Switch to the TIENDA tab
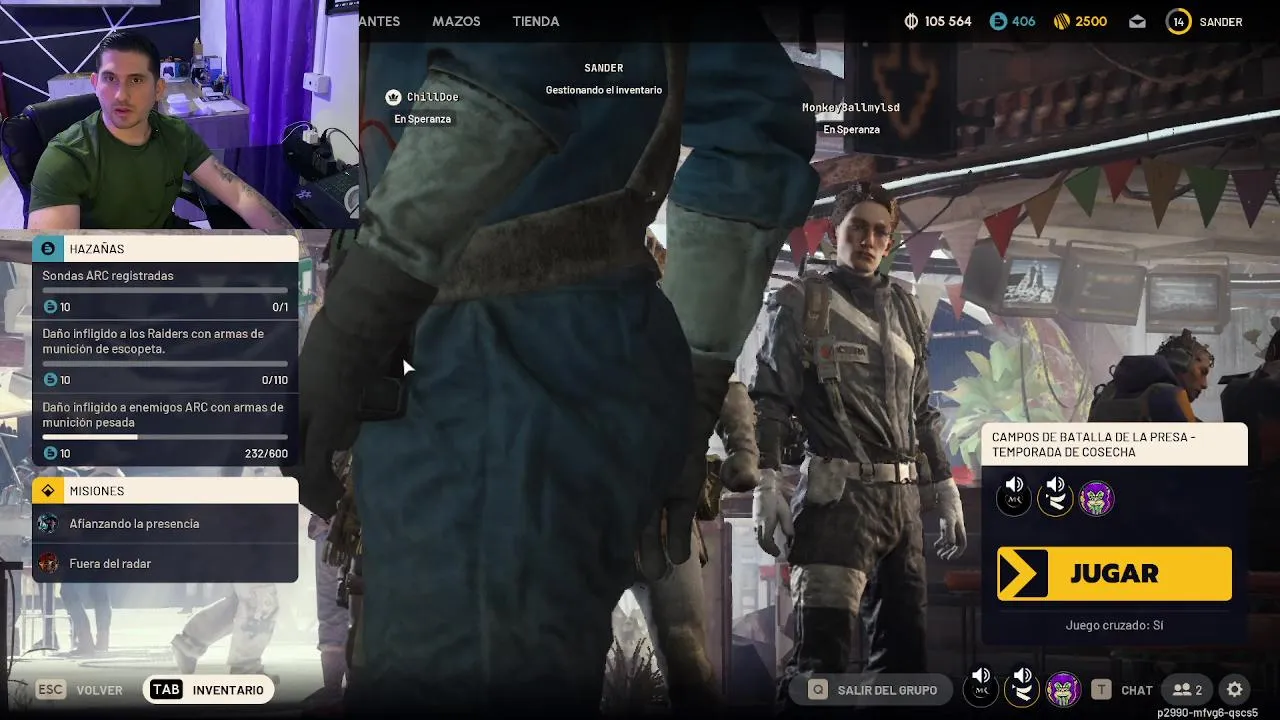 pyautogui.click(x=536, y=21)
